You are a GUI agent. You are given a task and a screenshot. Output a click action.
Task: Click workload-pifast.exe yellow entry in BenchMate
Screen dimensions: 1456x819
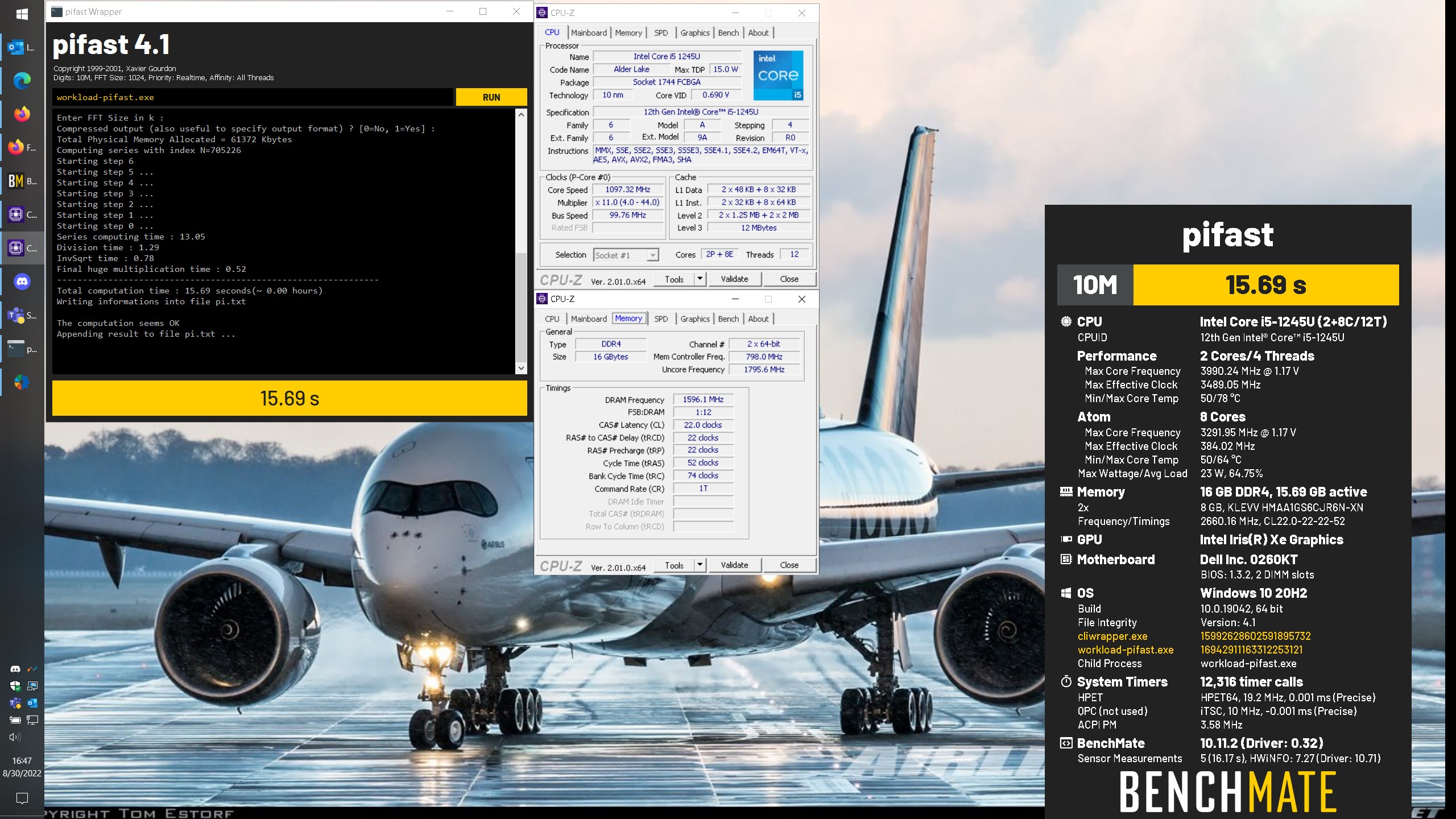pos(1125,650)
